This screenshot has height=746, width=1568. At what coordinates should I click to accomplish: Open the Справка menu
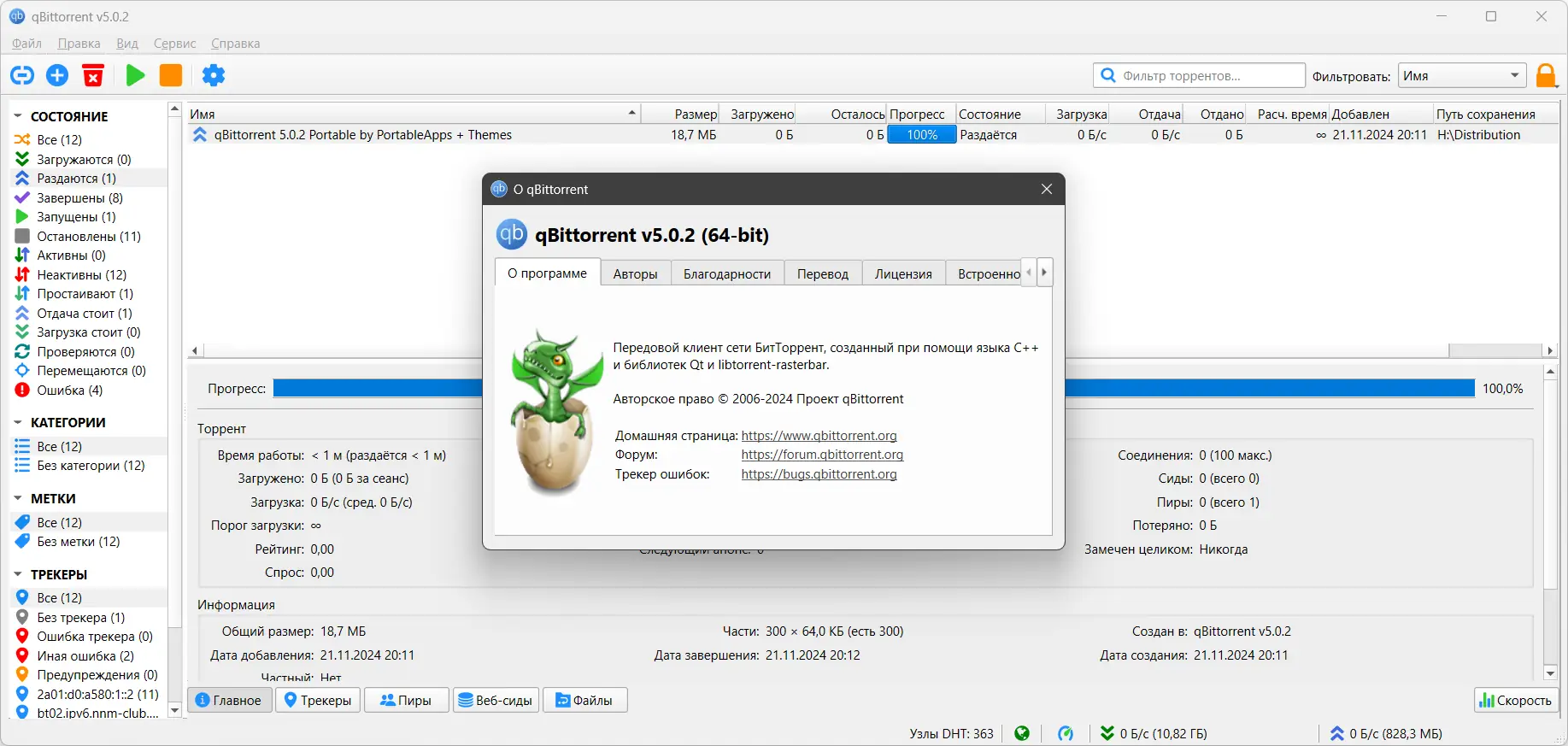(236, 43)
